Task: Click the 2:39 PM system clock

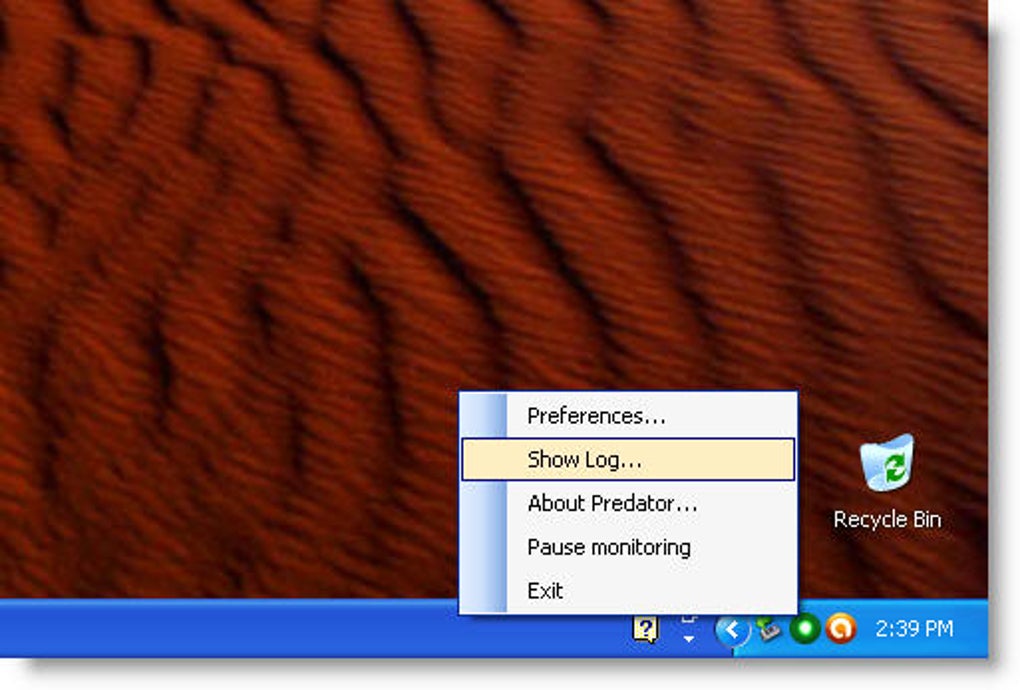Action: coord(914,629)
